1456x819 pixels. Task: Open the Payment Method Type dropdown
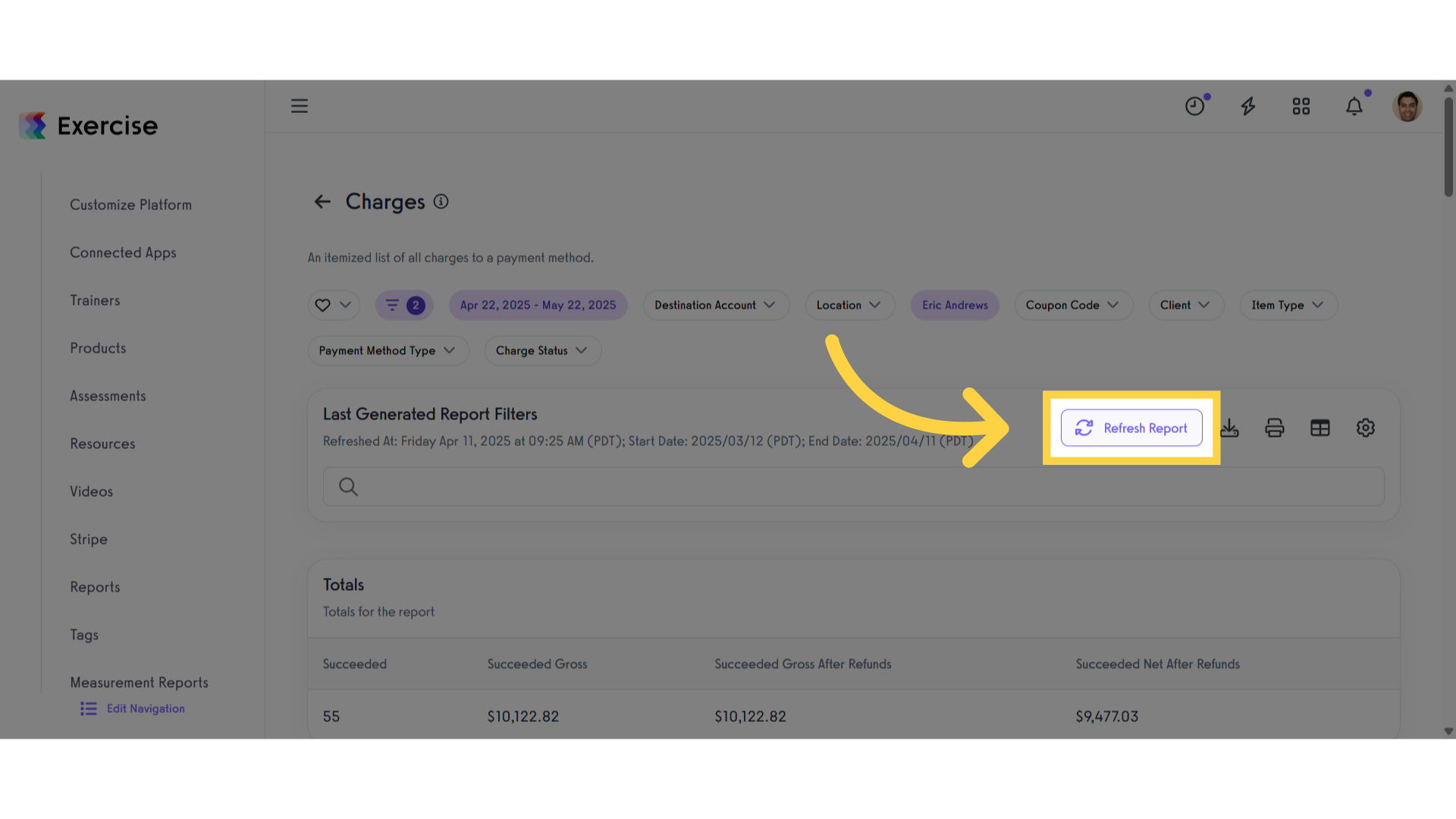(x=388, y=350)
